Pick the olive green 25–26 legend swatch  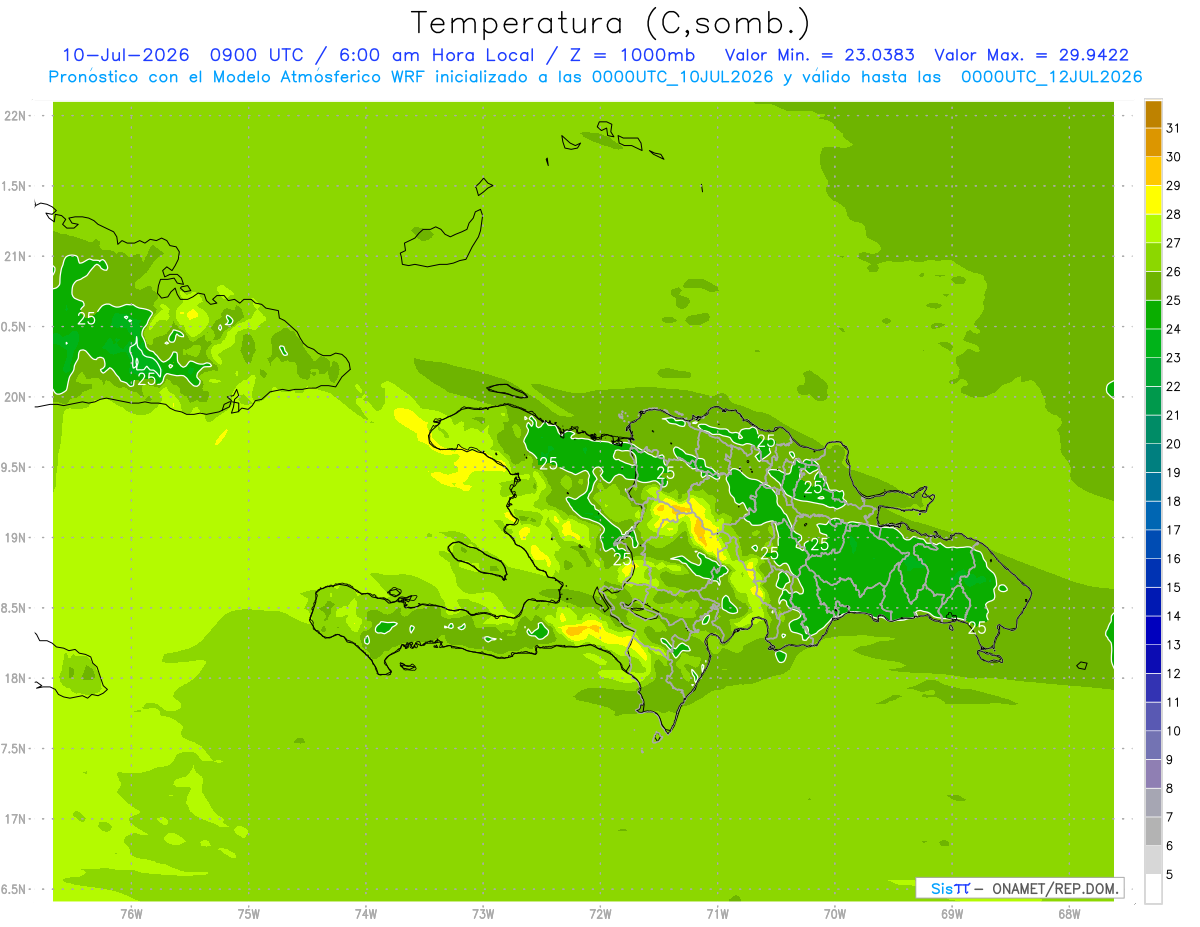click(x=1153, y=286)
